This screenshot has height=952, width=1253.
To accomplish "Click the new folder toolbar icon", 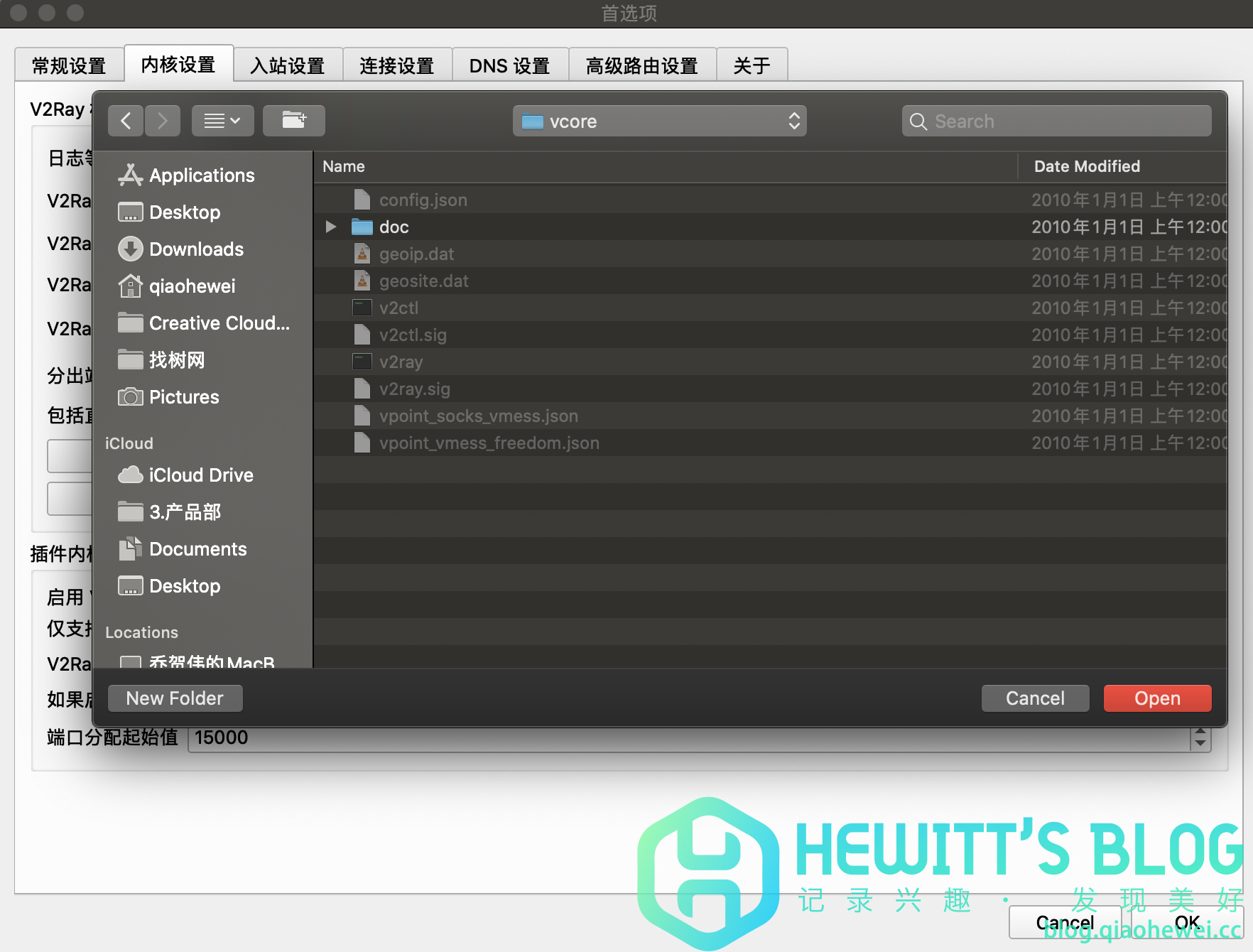I will [294, 121].
